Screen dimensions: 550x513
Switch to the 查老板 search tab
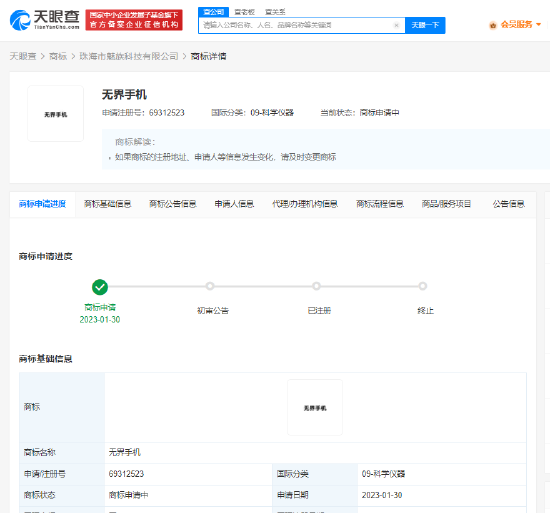[x=244, y=12]
